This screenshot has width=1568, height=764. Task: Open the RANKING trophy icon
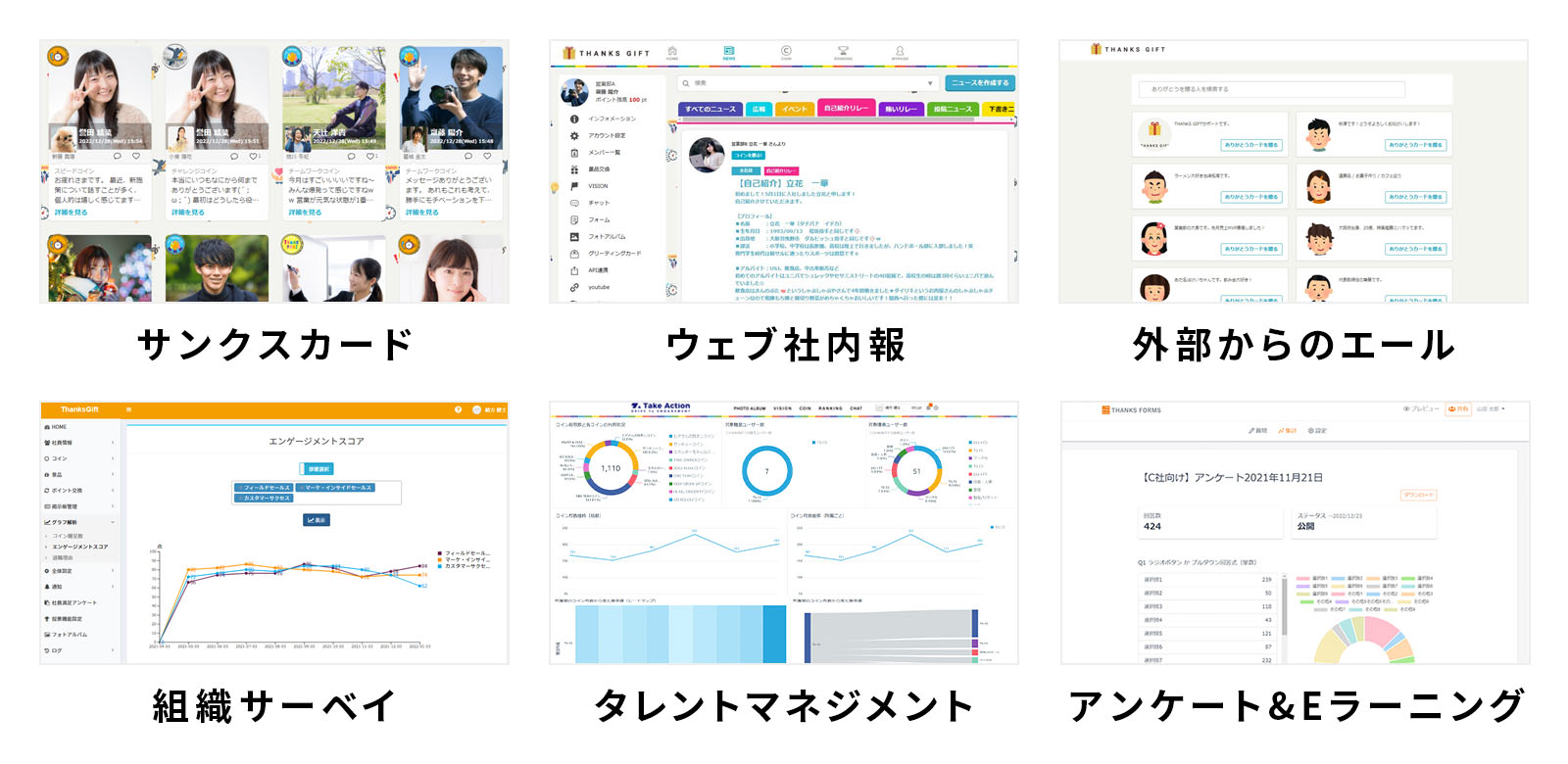843,51
